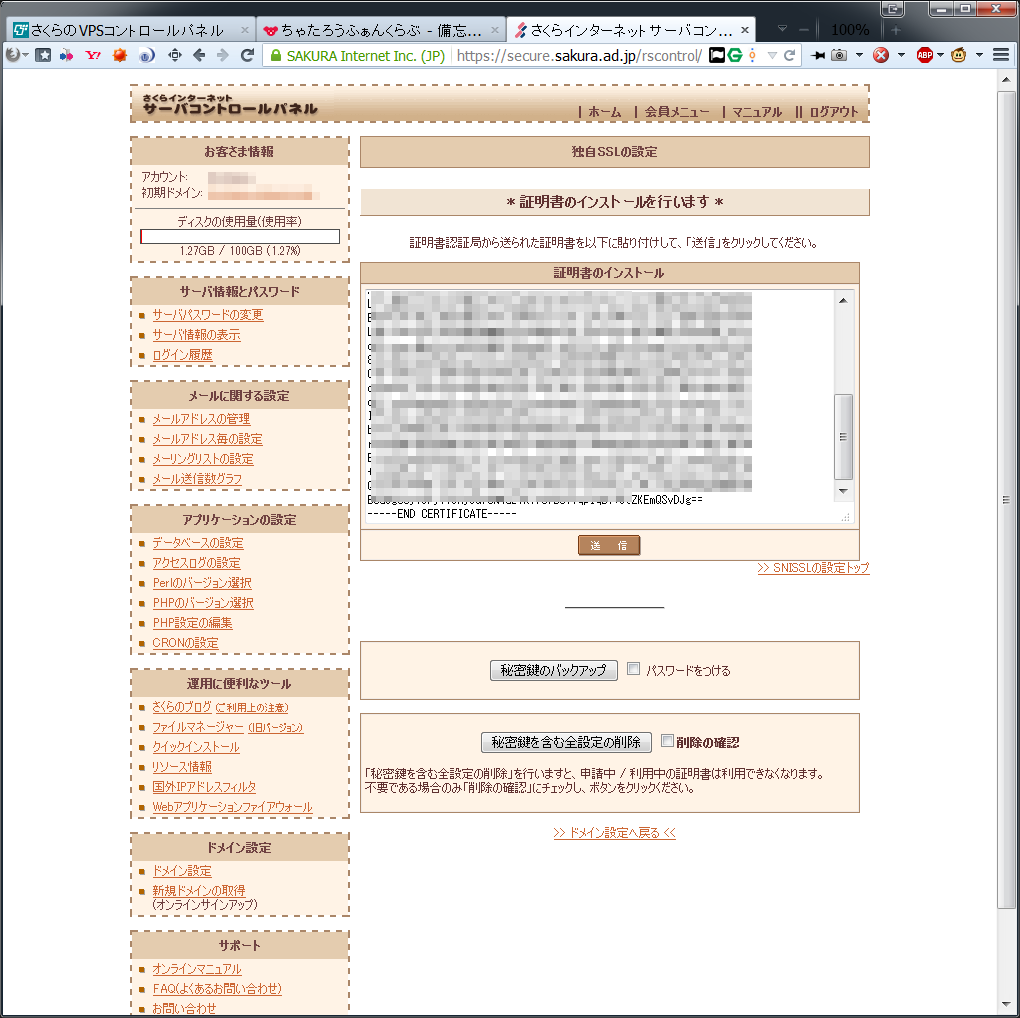The height and width of the screenshot is (1018, 1020).
Task: Click the four-arrow move toolbar icon
Action: pyautogui.click(x=175, y=55)
